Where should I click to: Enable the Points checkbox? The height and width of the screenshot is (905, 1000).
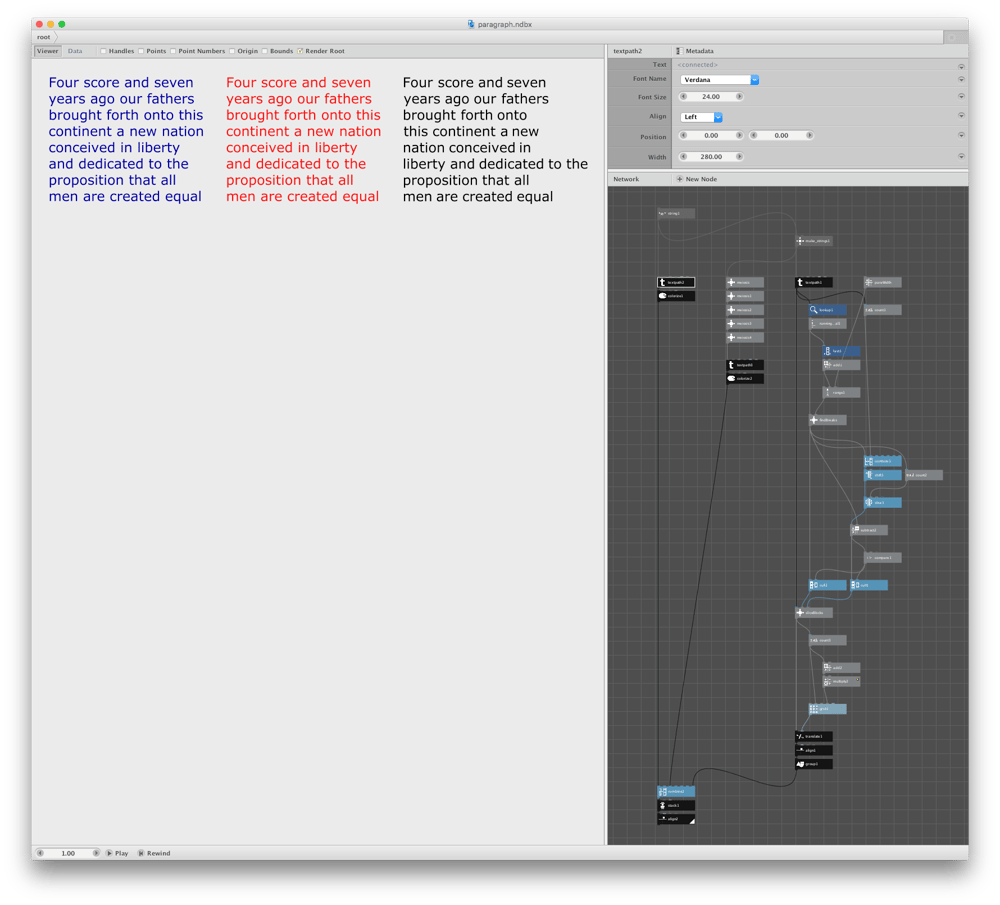click(x=141, y=51)
